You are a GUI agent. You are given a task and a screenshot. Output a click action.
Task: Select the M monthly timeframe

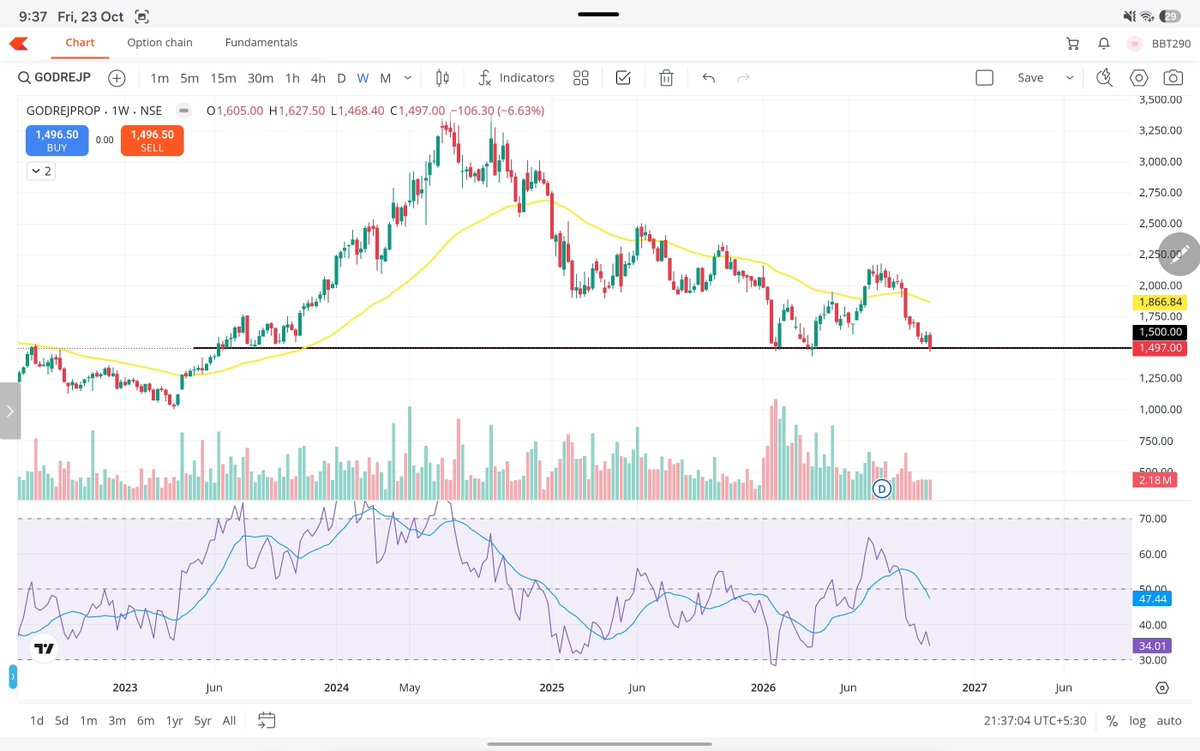(385, 78)
